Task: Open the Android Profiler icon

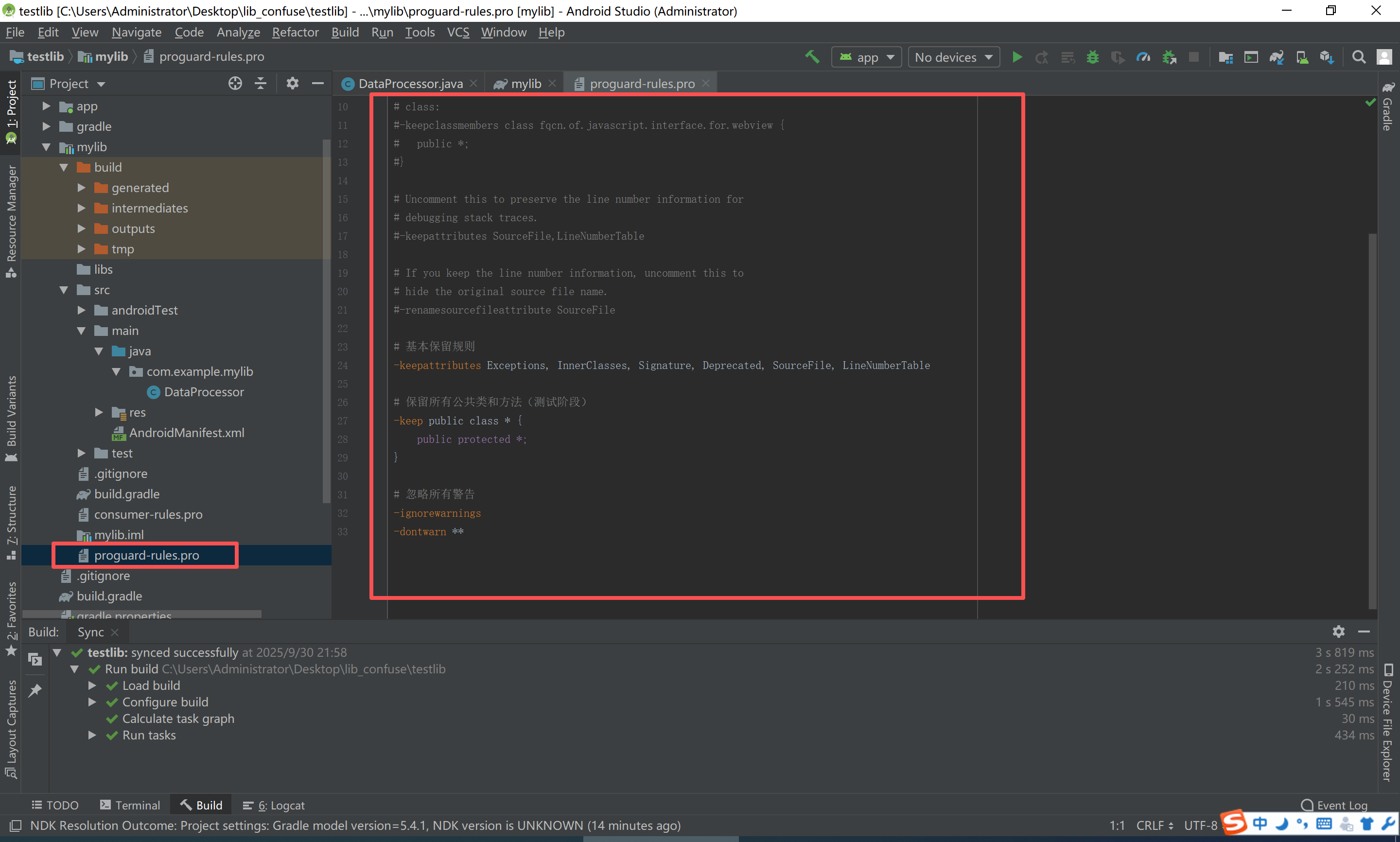Action: pos(1143,57)
